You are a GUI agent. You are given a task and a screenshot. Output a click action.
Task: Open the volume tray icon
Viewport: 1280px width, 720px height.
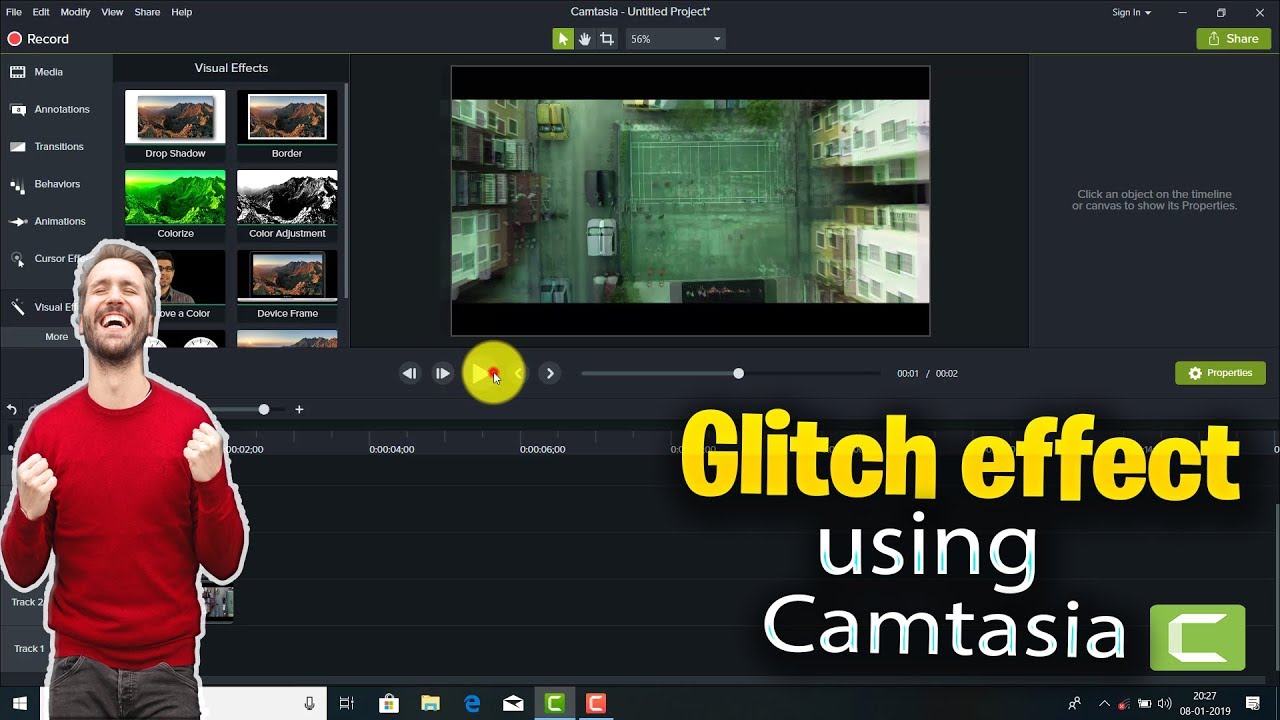[x=1164, y=704]
